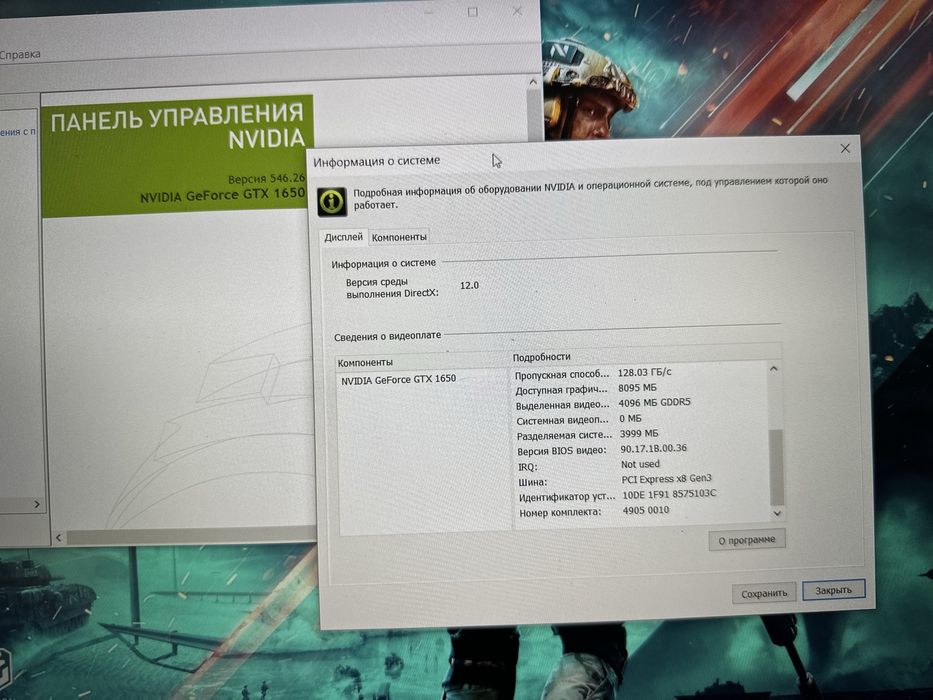
Task: Switch to the Компоненты tab
Action: point(399,237)
